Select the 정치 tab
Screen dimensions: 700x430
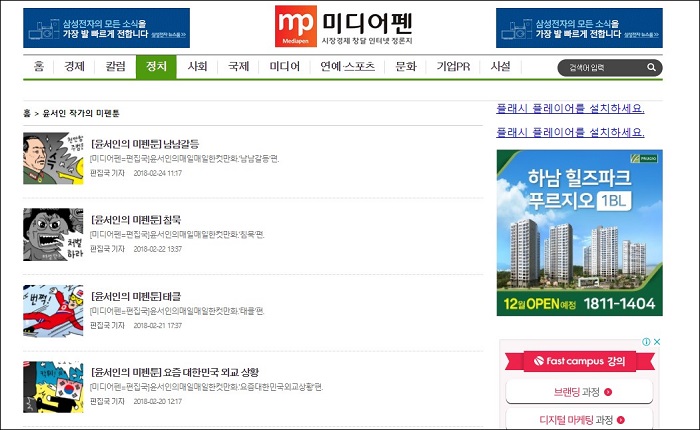(x=156, y=67)
